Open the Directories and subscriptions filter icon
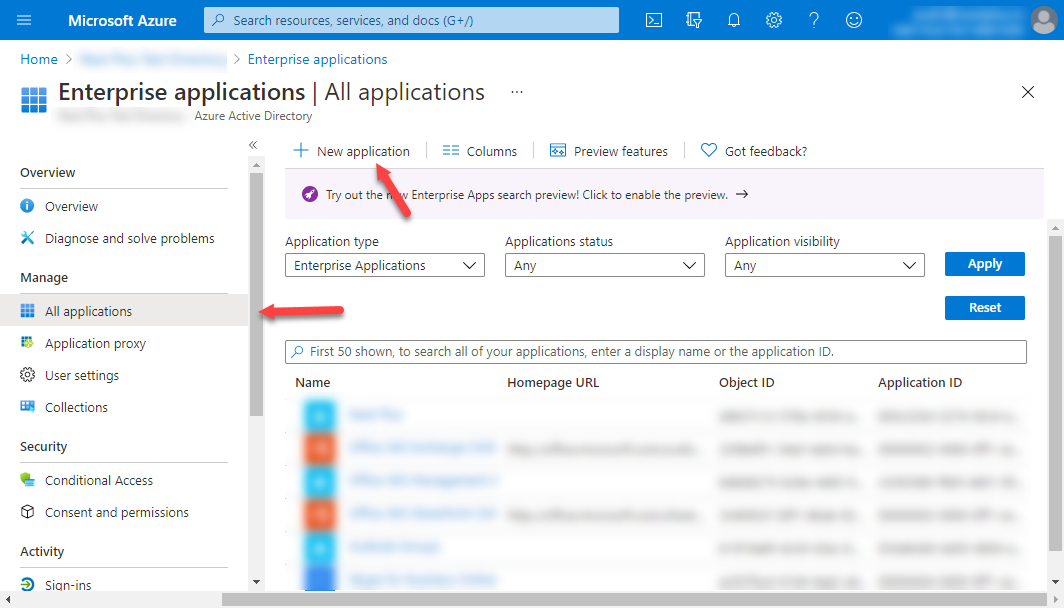This screenshot has width=1064, height=608. 694,20
